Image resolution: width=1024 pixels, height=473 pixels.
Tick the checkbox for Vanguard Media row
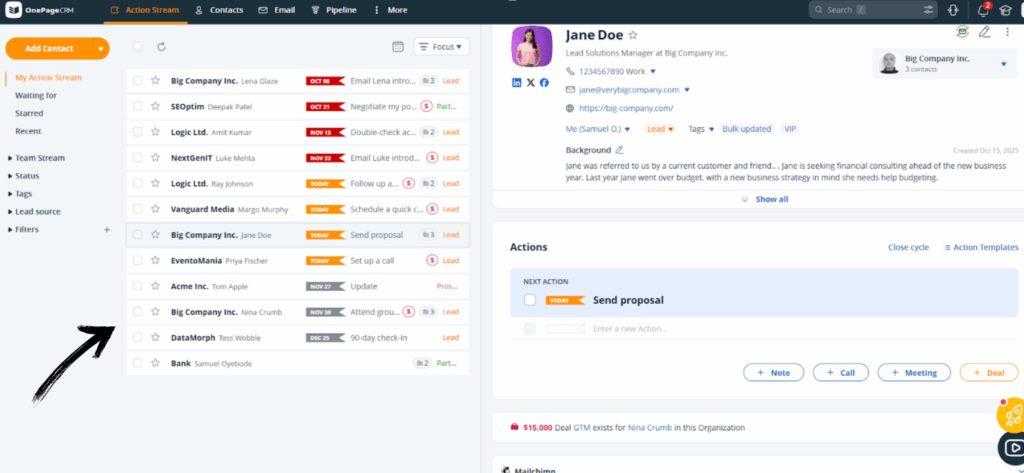[137, 209]
